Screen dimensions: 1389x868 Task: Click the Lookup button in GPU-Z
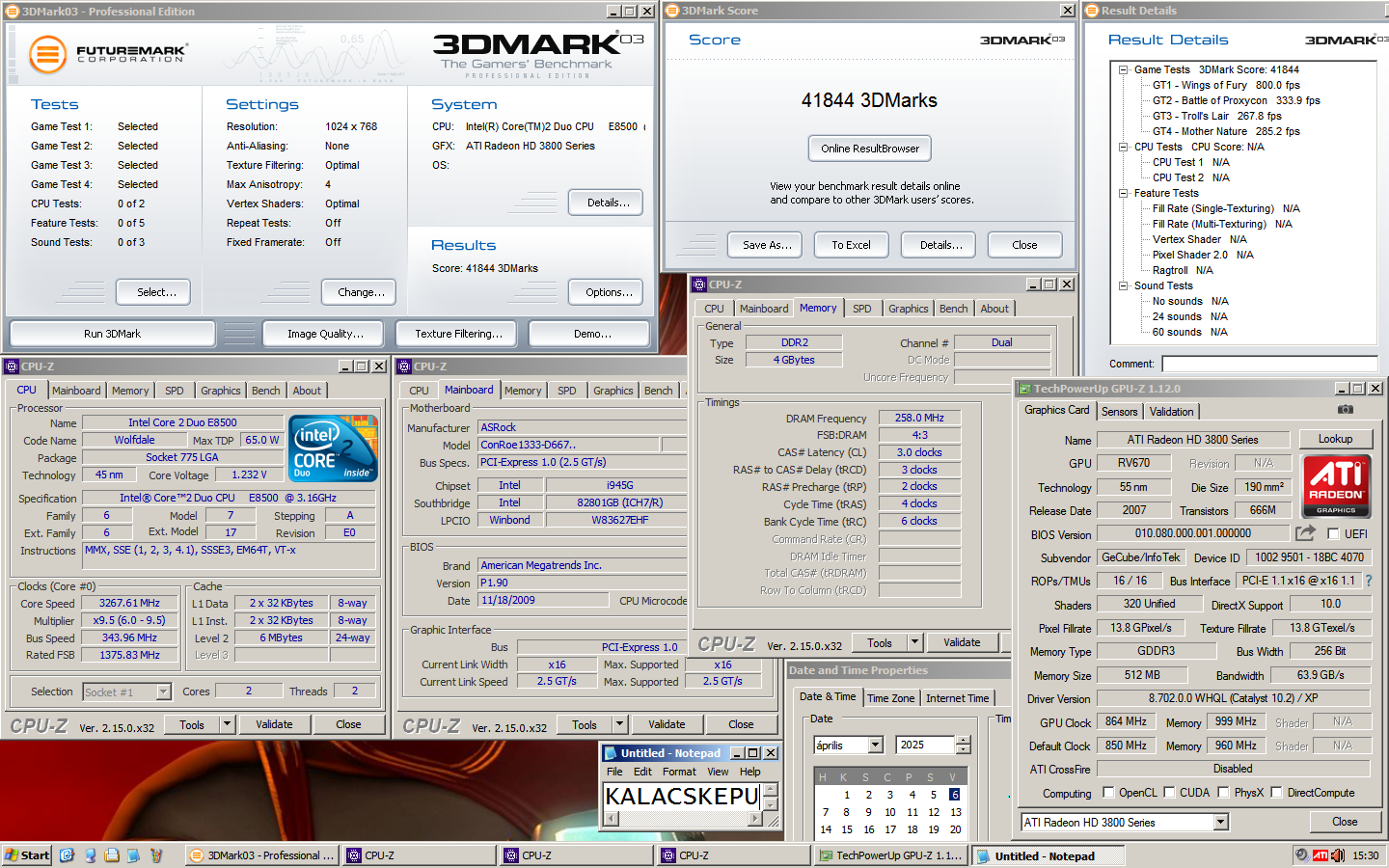pyautogui.click(x=1335, y=439)
